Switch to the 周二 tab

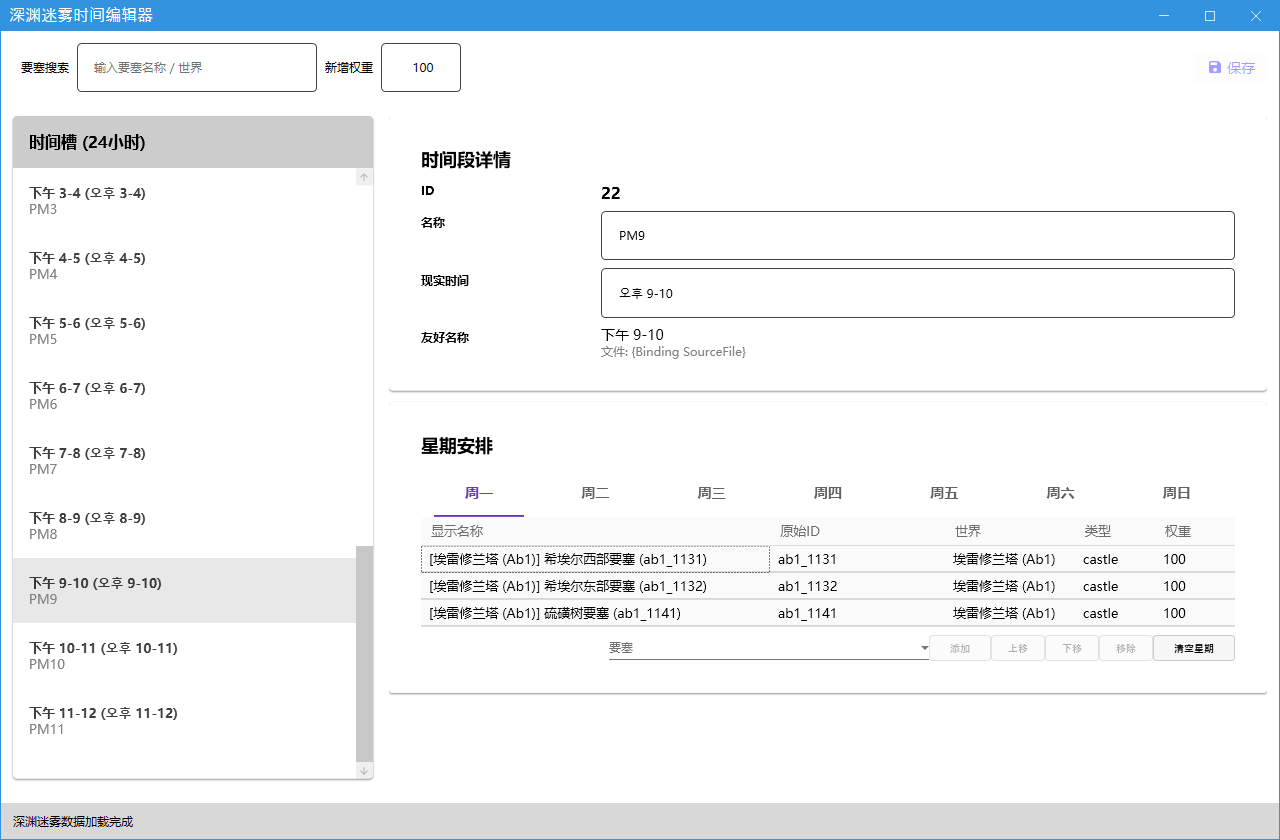point(595,493)
